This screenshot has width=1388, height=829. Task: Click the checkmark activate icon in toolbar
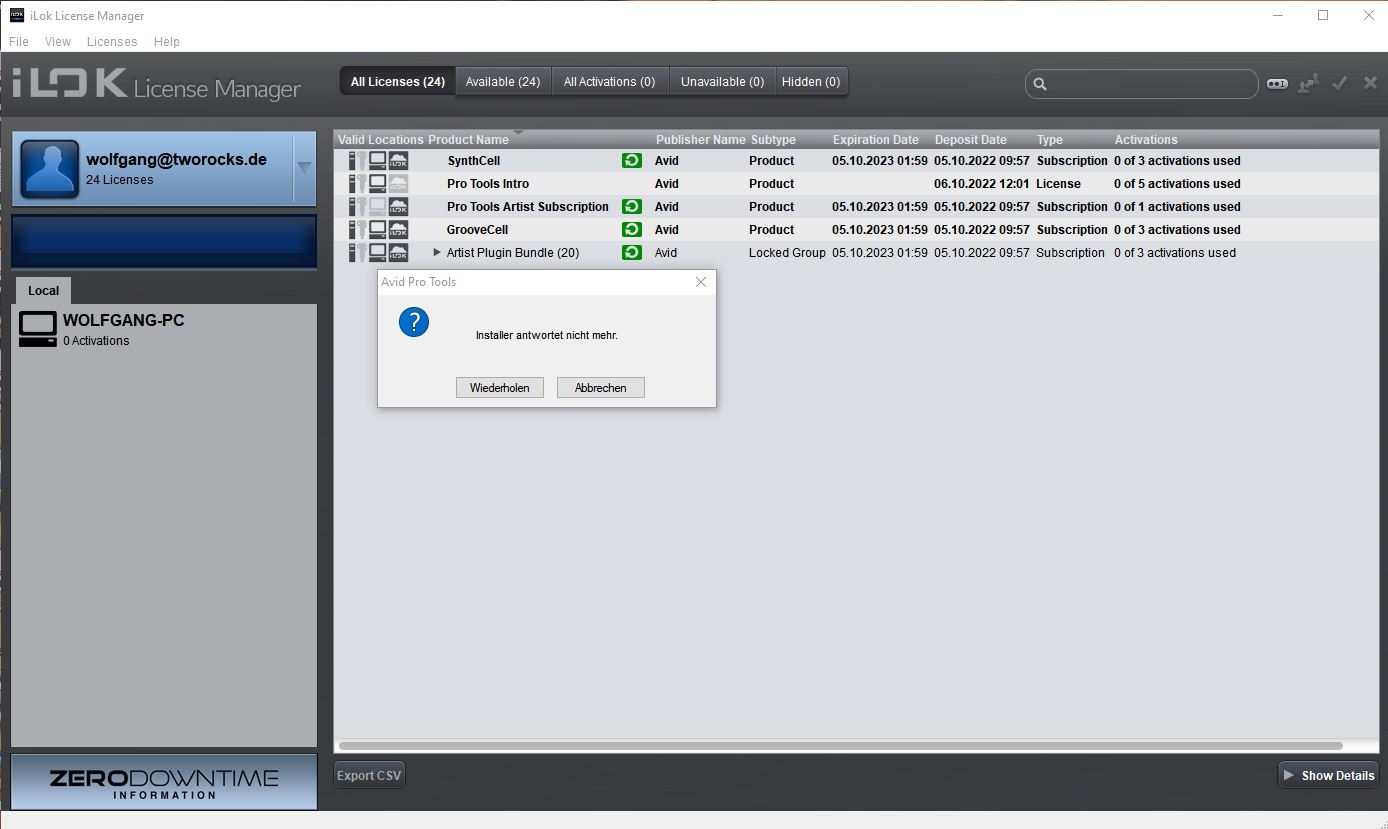(x=1340, y=83)
